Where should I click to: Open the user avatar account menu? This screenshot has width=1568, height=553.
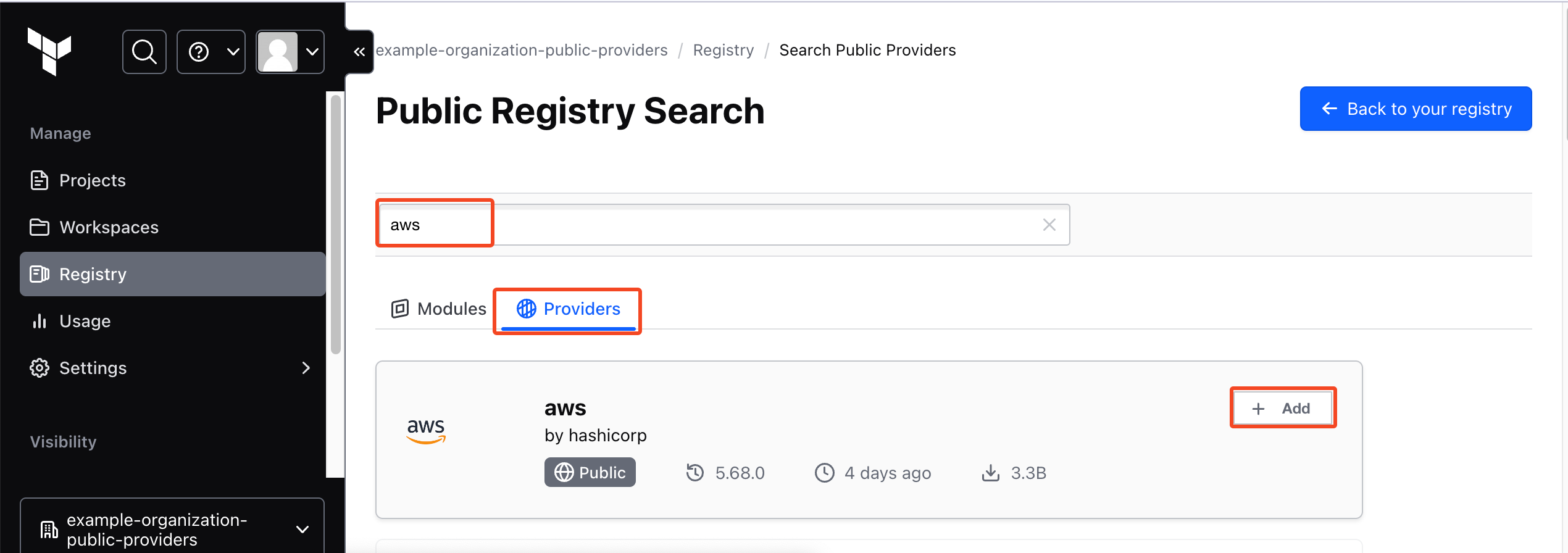[290, 52]
